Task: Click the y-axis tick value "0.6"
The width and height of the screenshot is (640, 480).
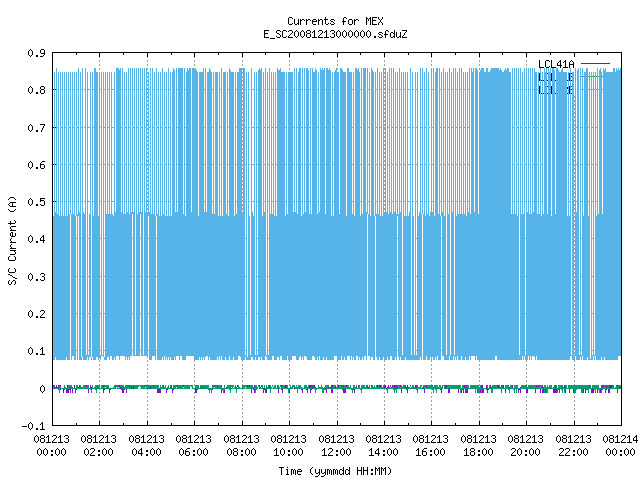Action: click(37, 165)
